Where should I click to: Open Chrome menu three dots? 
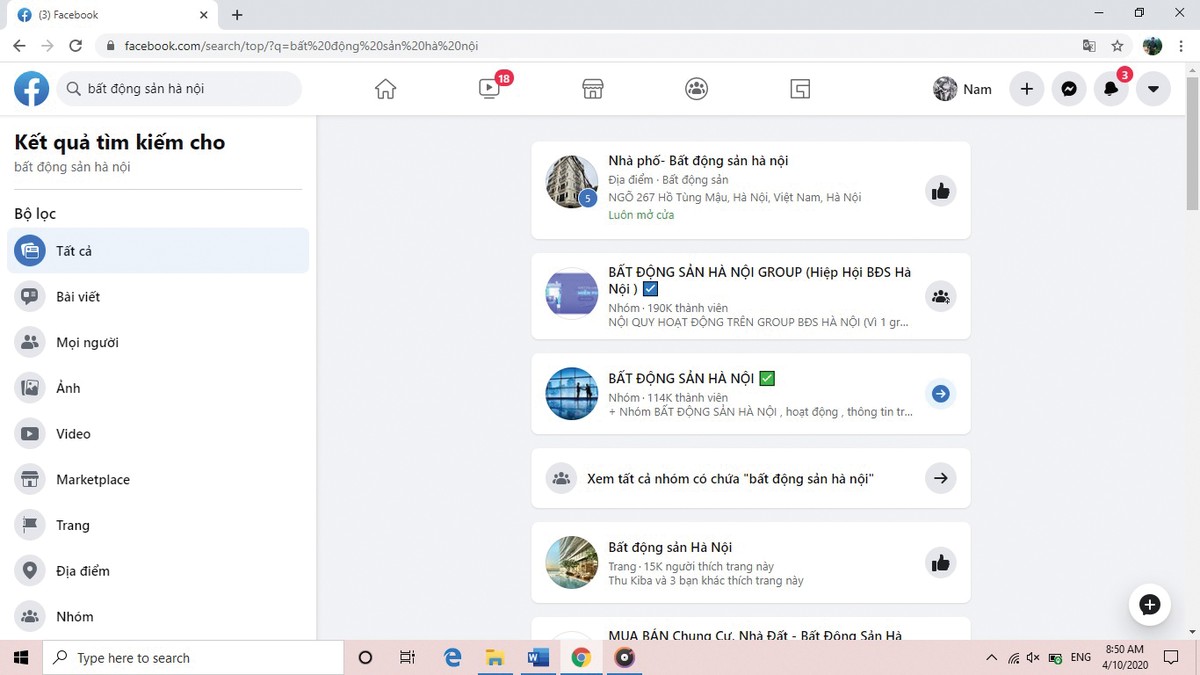(1180, 46)
